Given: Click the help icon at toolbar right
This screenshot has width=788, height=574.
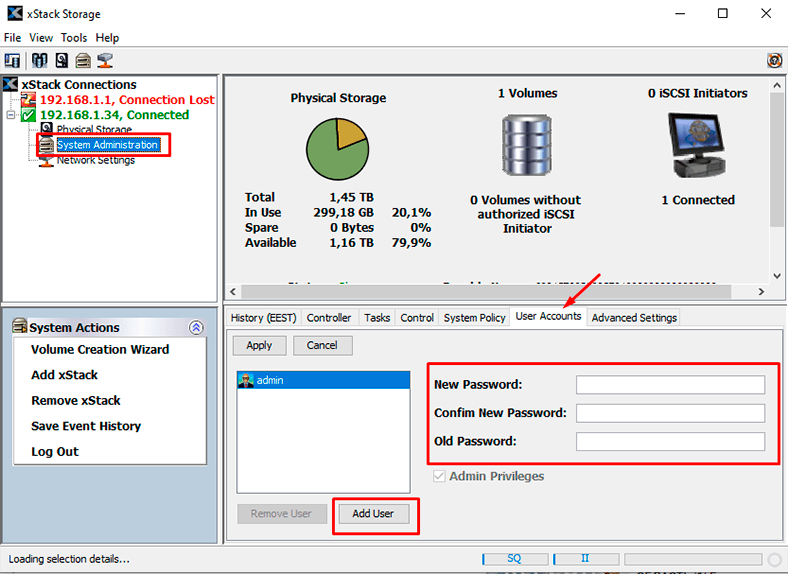Looking at the screenshot, I should click(x=774, y=60).
